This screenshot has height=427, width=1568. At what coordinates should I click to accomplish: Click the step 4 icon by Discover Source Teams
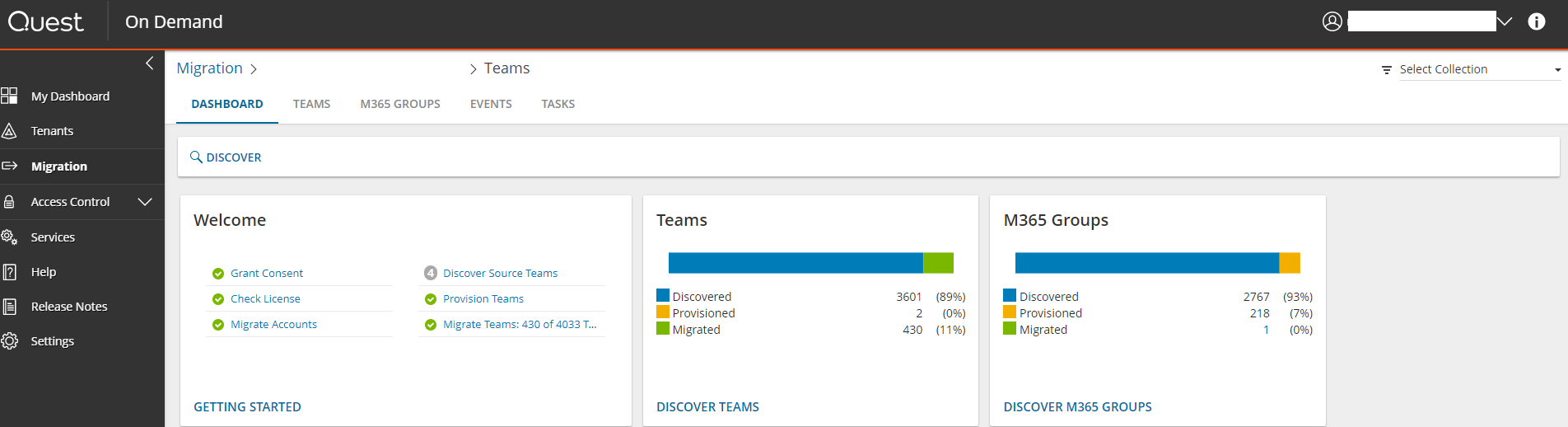pyautogui.click(x=431, y=273)
